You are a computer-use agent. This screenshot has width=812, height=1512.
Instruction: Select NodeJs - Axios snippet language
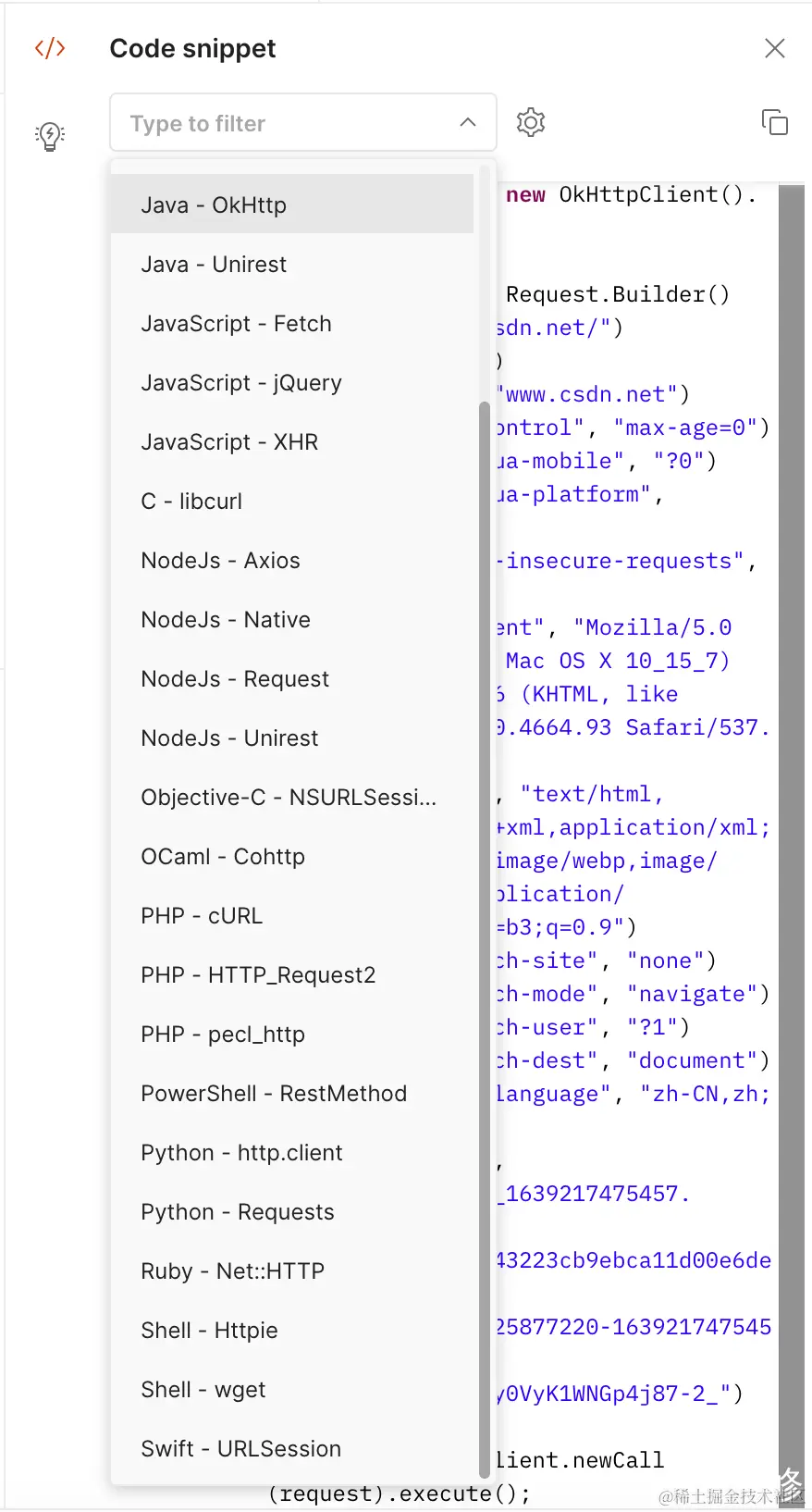pyautogui.click(x=292, y=560)
